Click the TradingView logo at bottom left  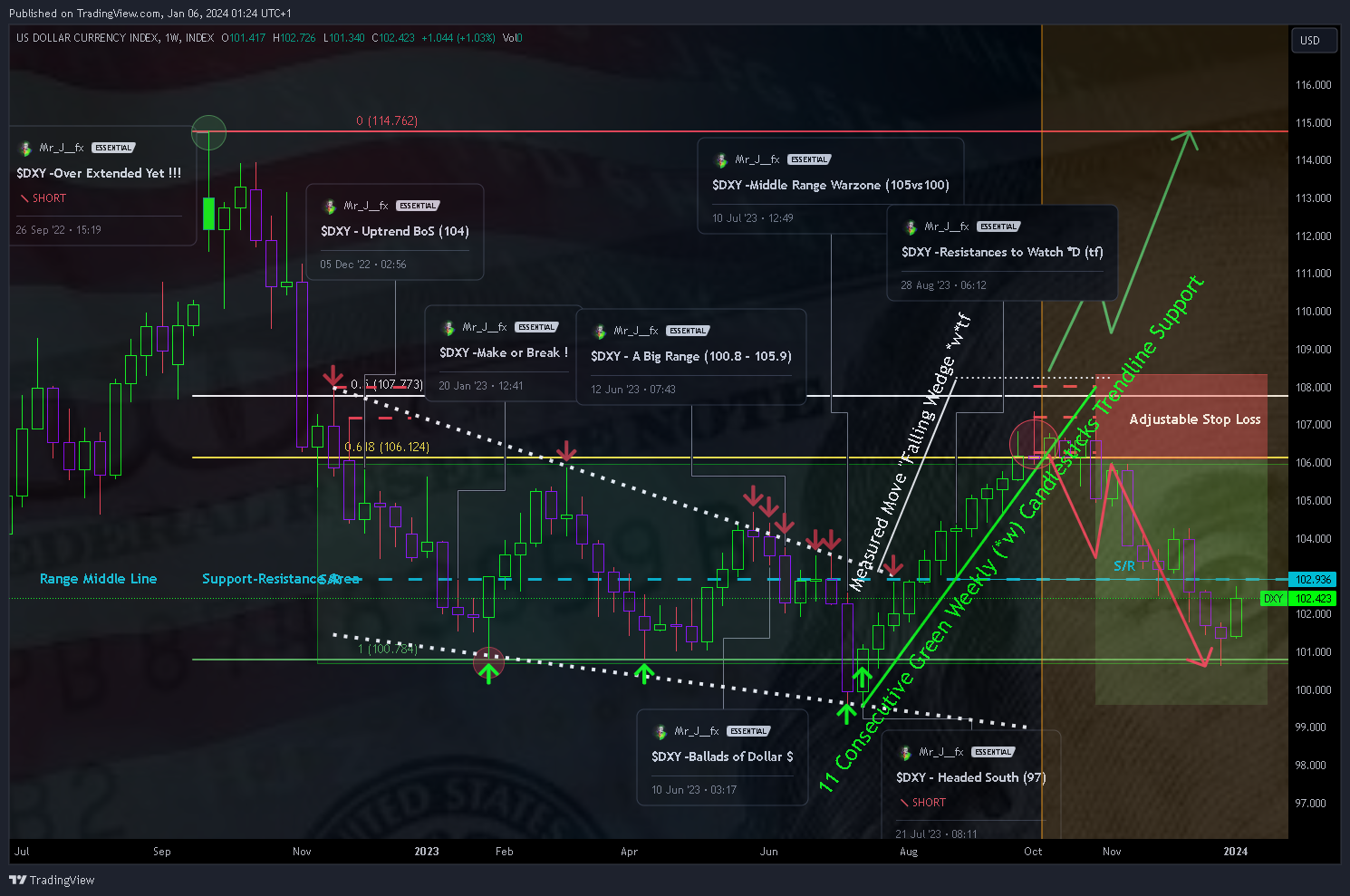click(x=52, y=880)
